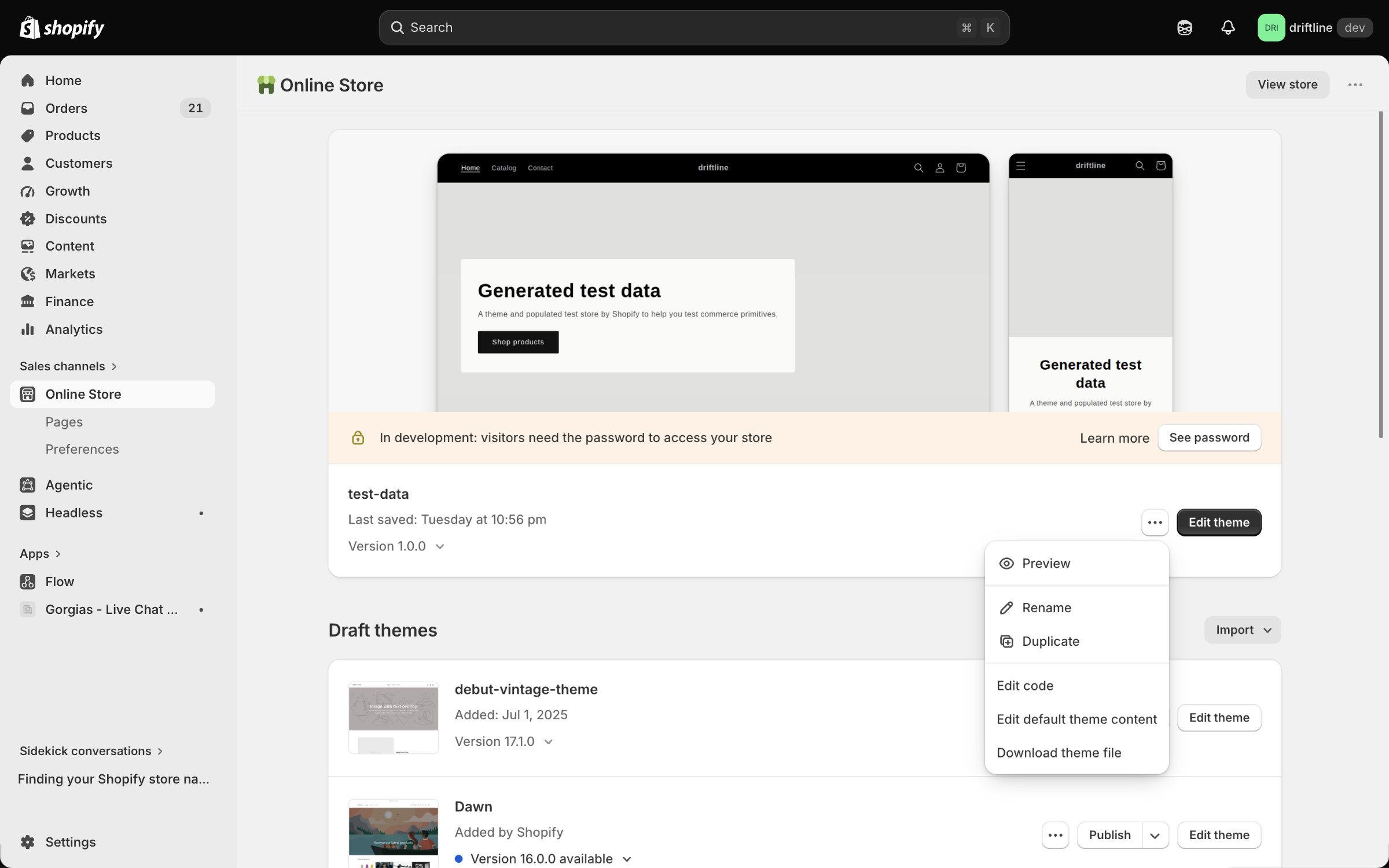Click Edit theme for test-data

pyautogui.click(x=1219, y=523)
